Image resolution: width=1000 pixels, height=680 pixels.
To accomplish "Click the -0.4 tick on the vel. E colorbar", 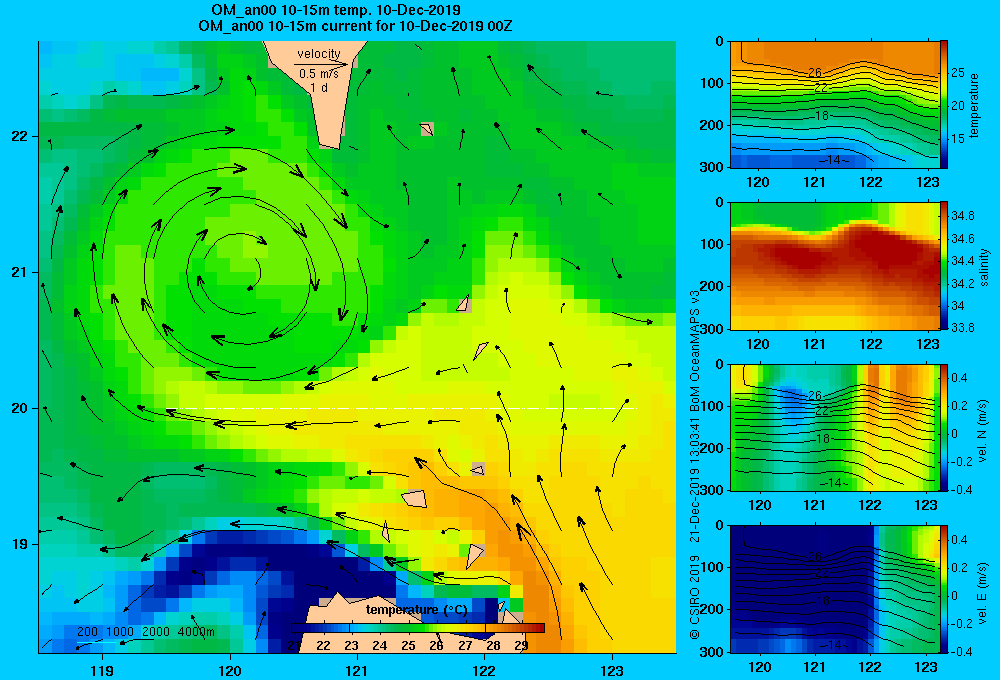I will tap(961, 651).
